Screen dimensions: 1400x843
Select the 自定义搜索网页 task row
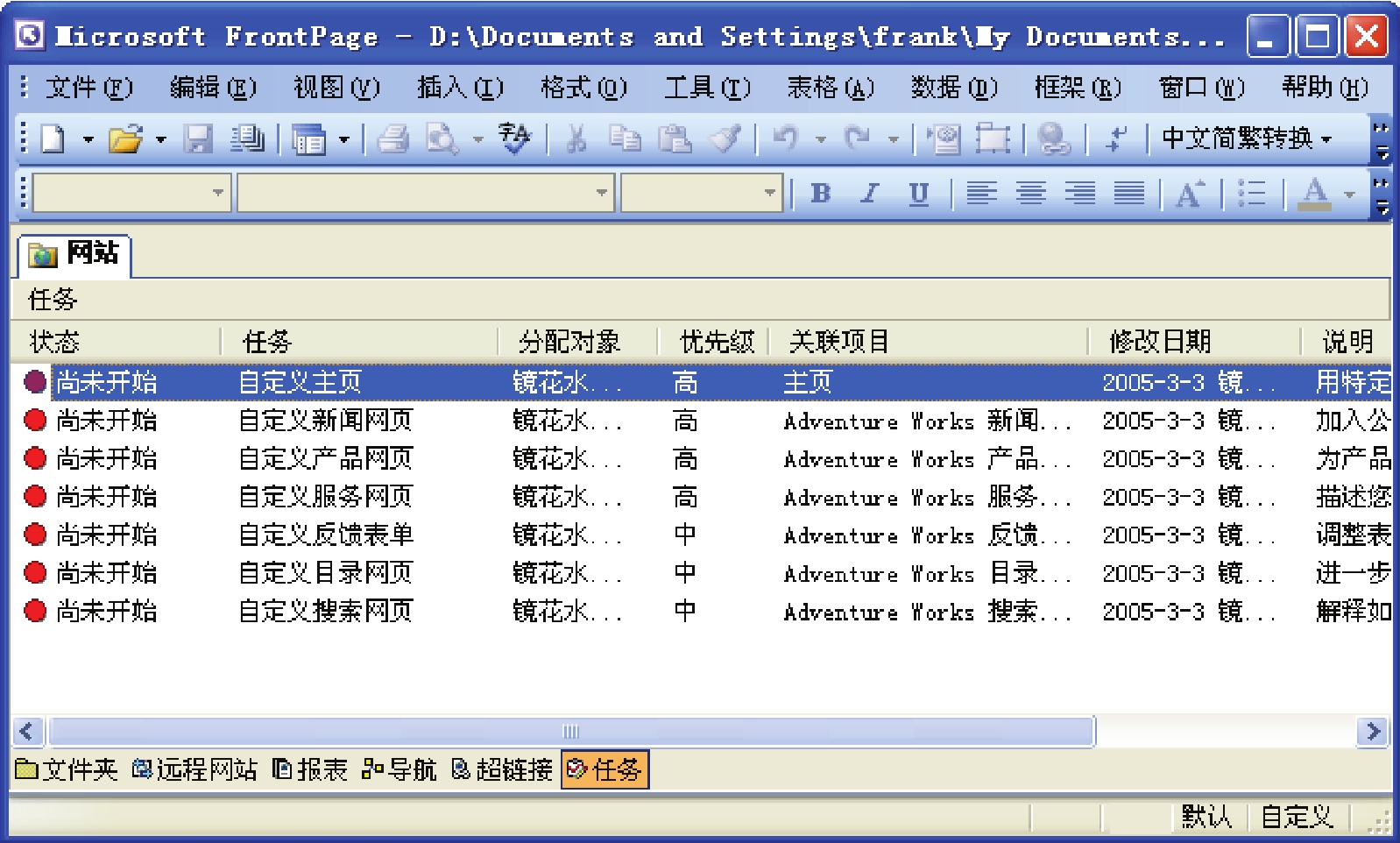701,611
